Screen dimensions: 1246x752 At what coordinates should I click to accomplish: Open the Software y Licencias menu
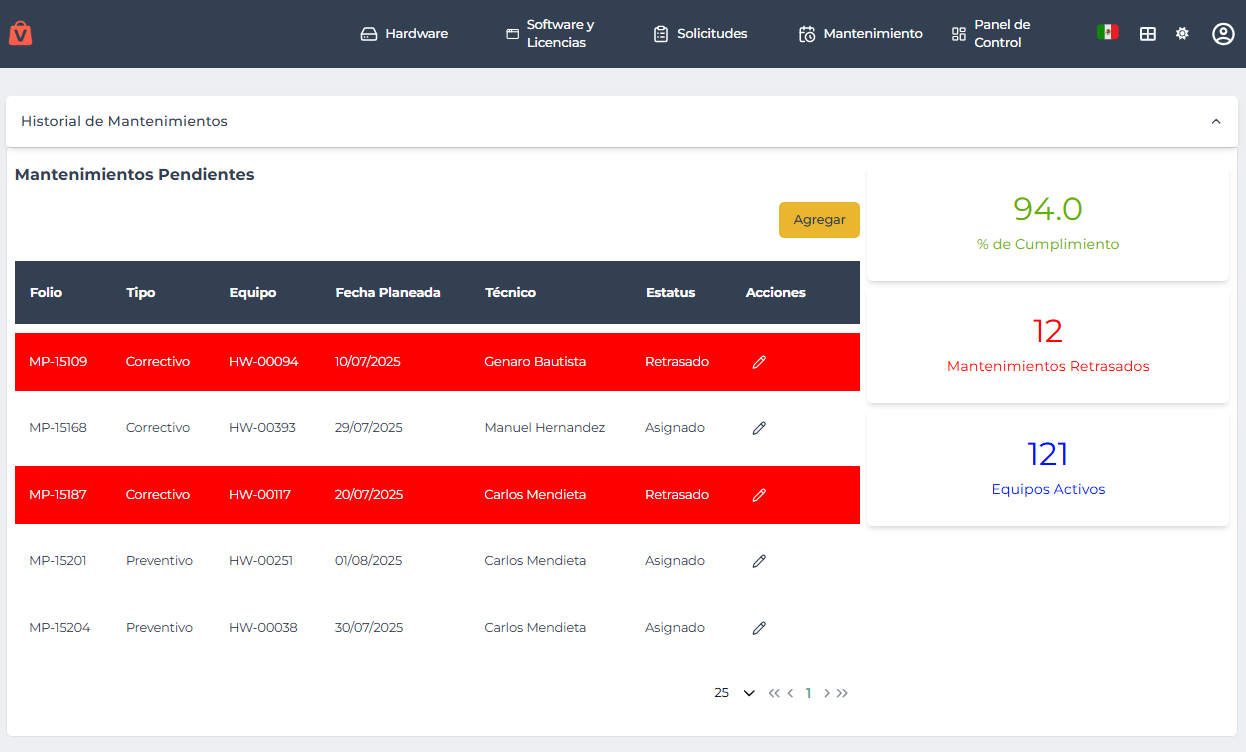[x=551, y=34]
